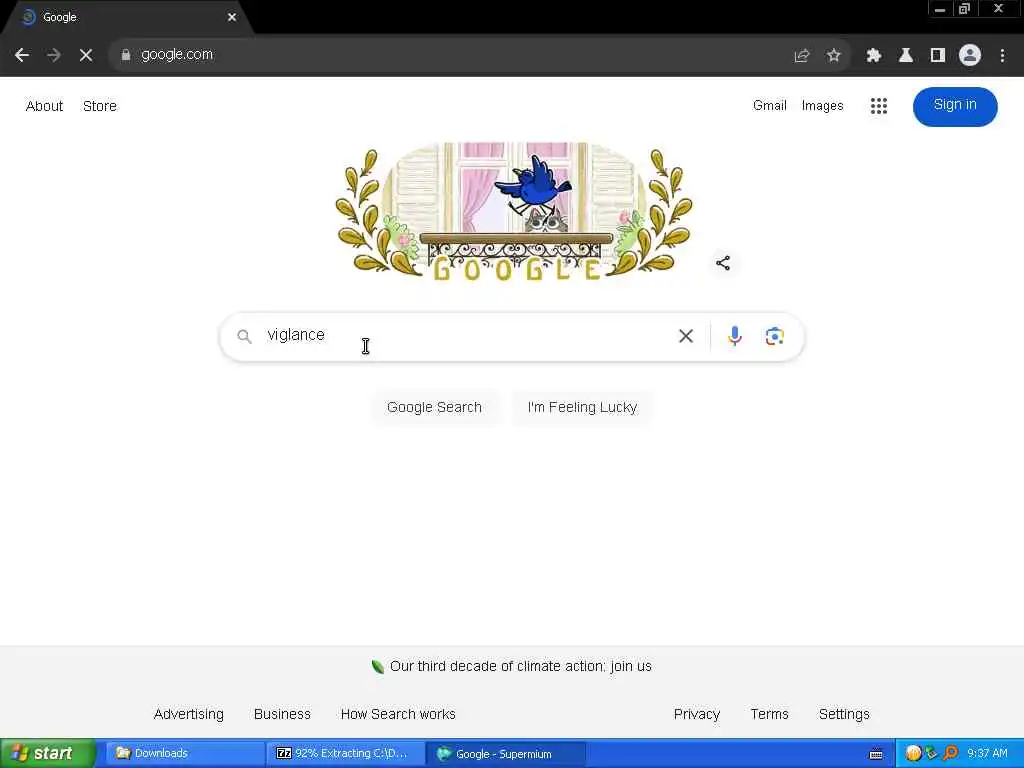Share the Google Doodle
1024x768 pixels.
point(723,263)
